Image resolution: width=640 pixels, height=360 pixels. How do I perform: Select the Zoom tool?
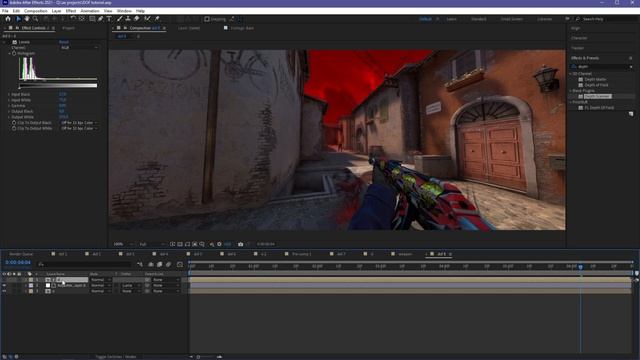[x=36, y=19]
